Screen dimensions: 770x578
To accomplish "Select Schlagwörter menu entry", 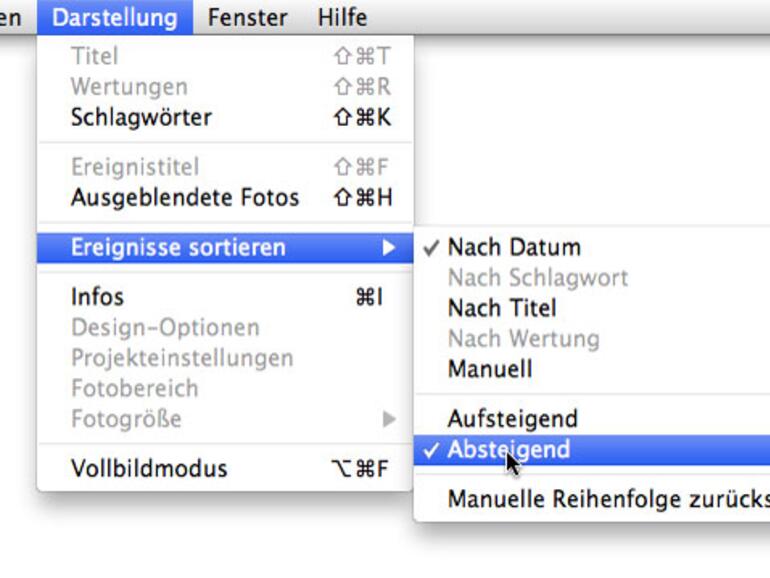I will click(x=141, y=117).
